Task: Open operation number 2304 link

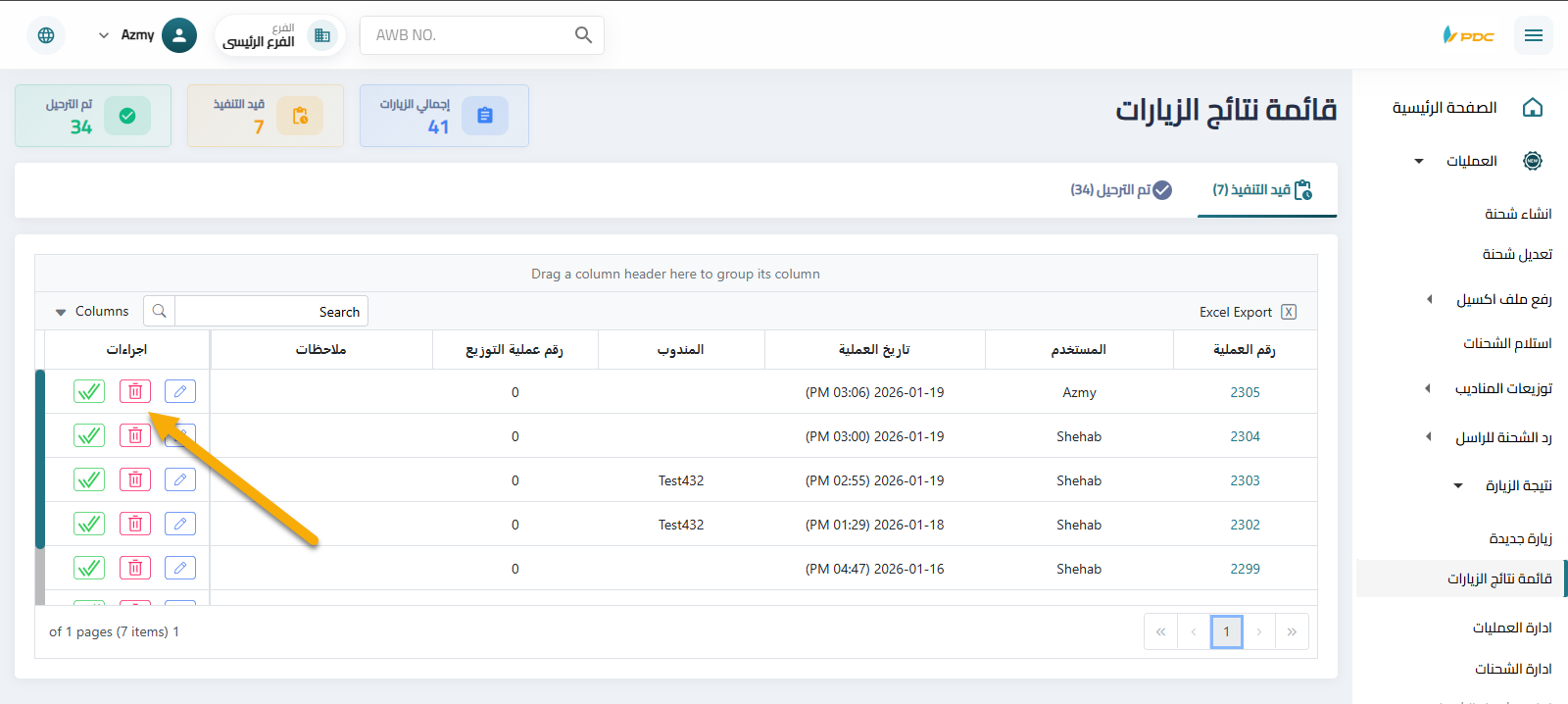Action: (x=1245, y=436)
